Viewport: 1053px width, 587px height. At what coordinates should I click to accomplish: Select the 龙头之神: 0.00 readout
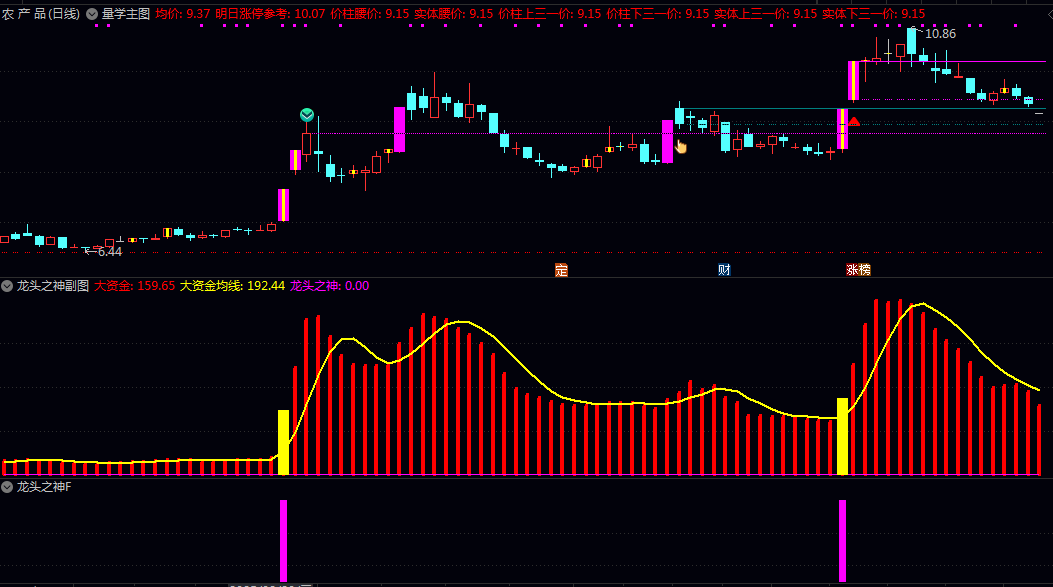[x=330, y=286]
